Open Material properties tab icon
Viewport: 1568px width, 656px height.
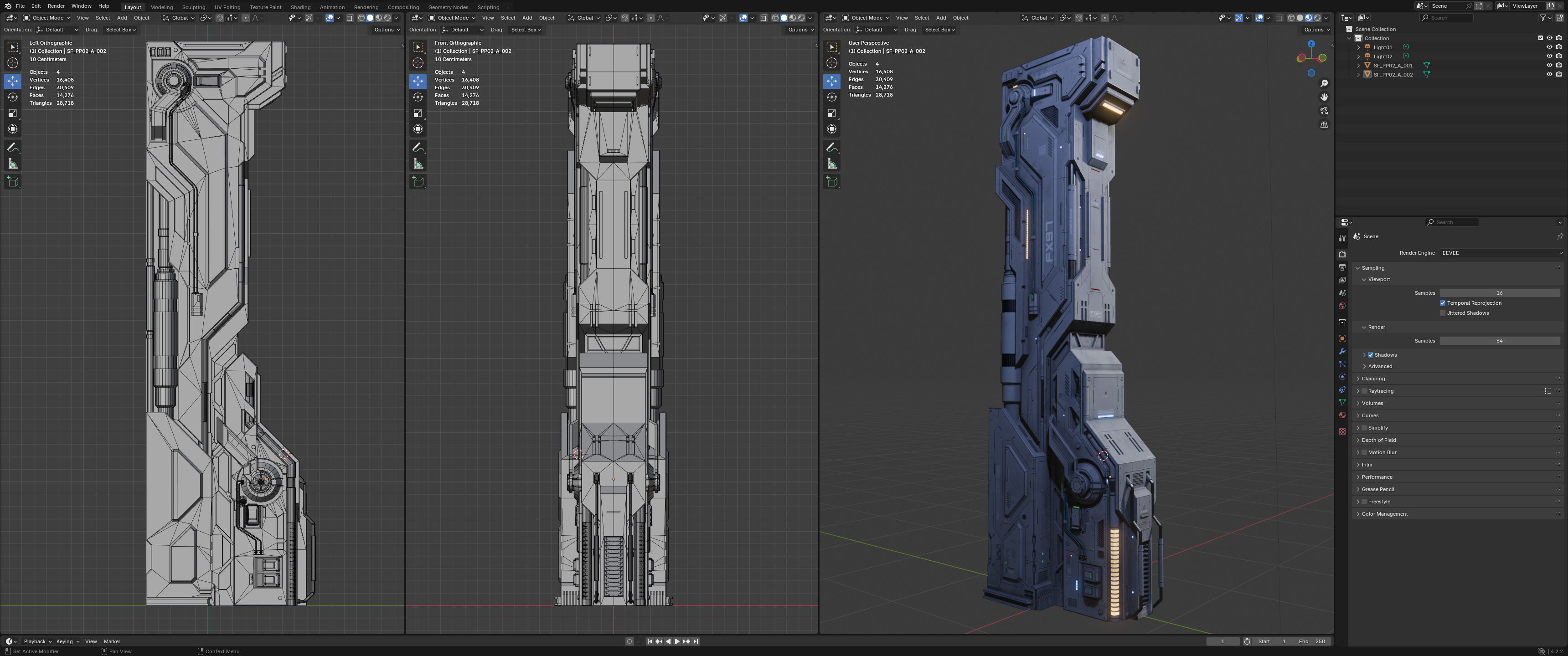1342,415
